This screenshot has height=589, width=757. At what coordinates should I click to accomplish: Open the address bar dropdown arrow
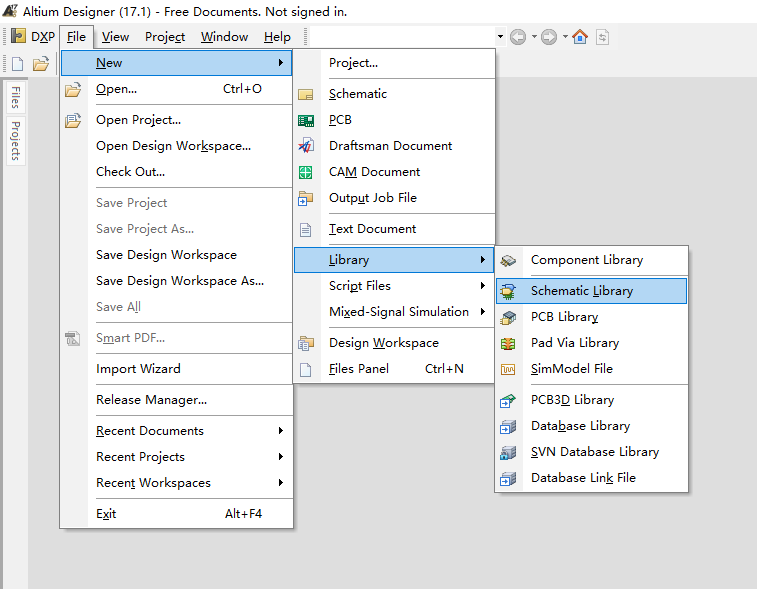click(x=501, y=37)
